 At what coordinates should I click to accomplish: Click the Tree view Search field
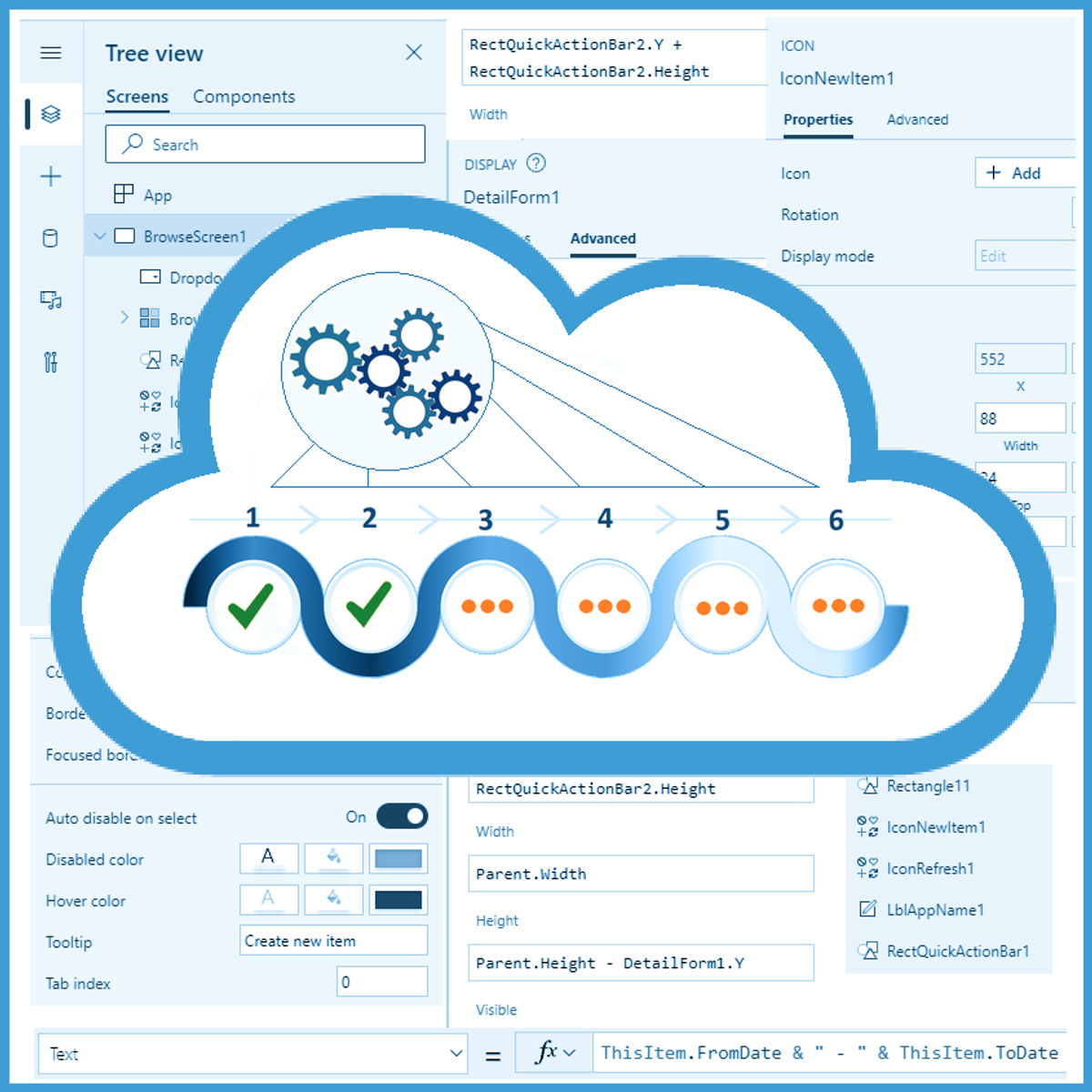(x=265, y=144)
